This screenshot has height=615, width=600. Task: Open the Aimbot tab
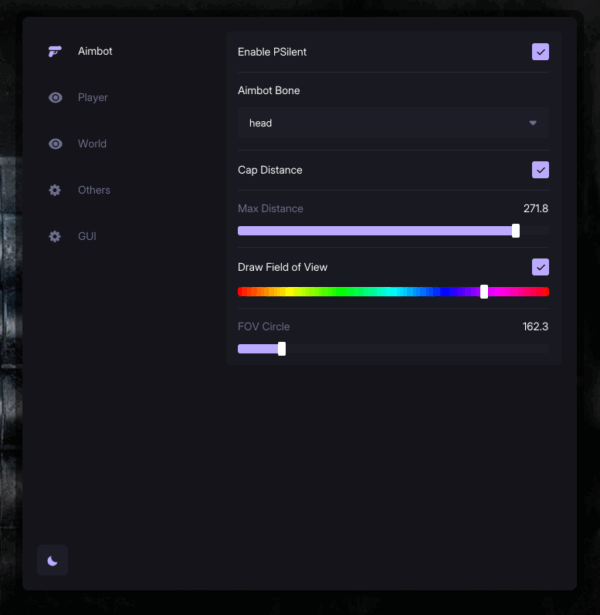(95, 51)
